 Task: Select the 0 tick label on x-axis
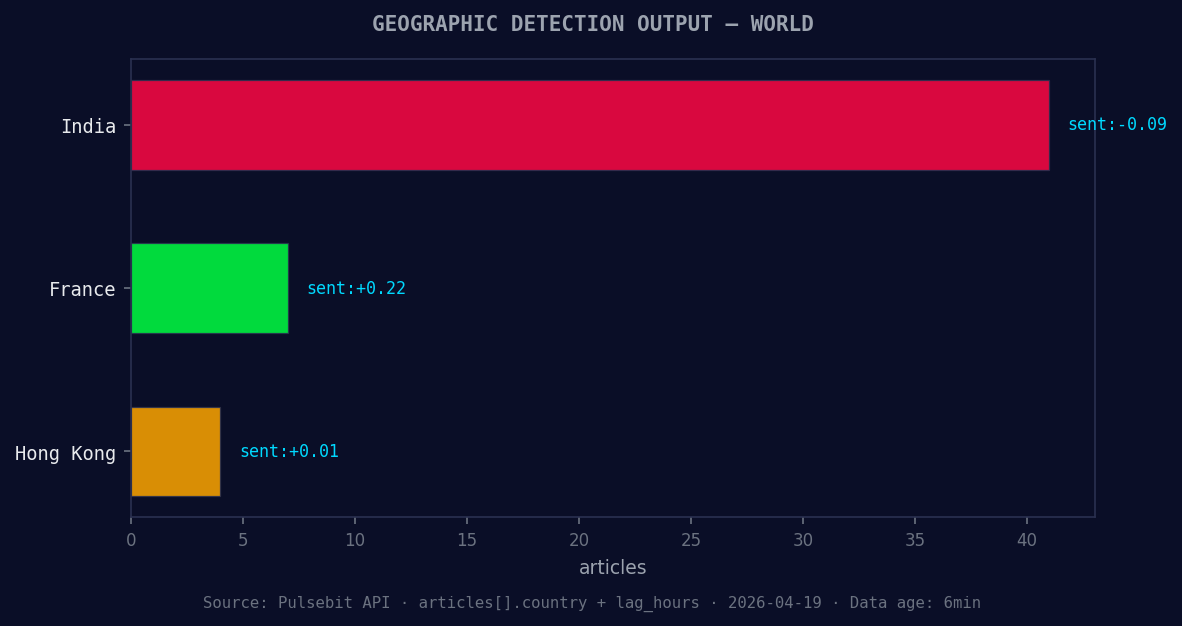(130, 539)
